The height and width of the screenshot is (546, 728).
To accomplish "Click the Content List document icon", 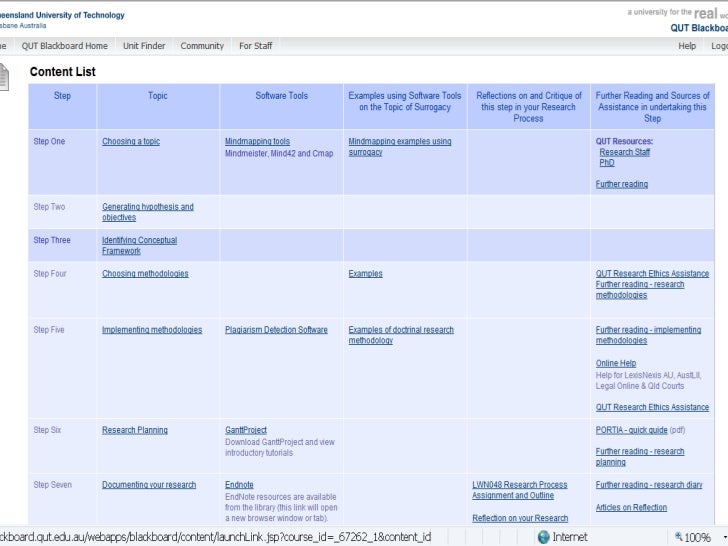I will pyautogui.click(x=4, y=75).
